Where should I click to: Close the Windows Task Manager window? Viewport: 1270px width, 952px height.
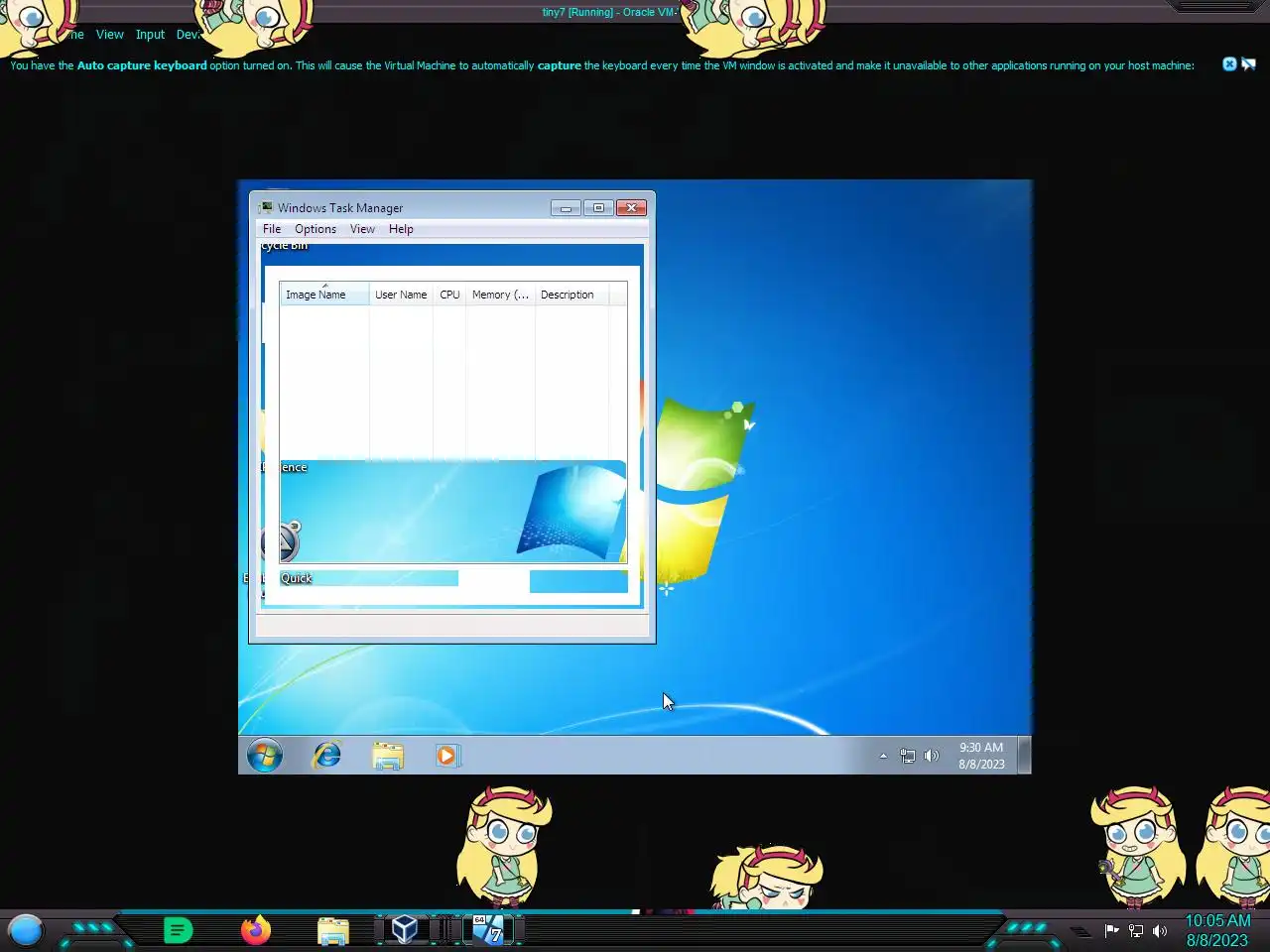pyautogui.click(x=631, y=207)
